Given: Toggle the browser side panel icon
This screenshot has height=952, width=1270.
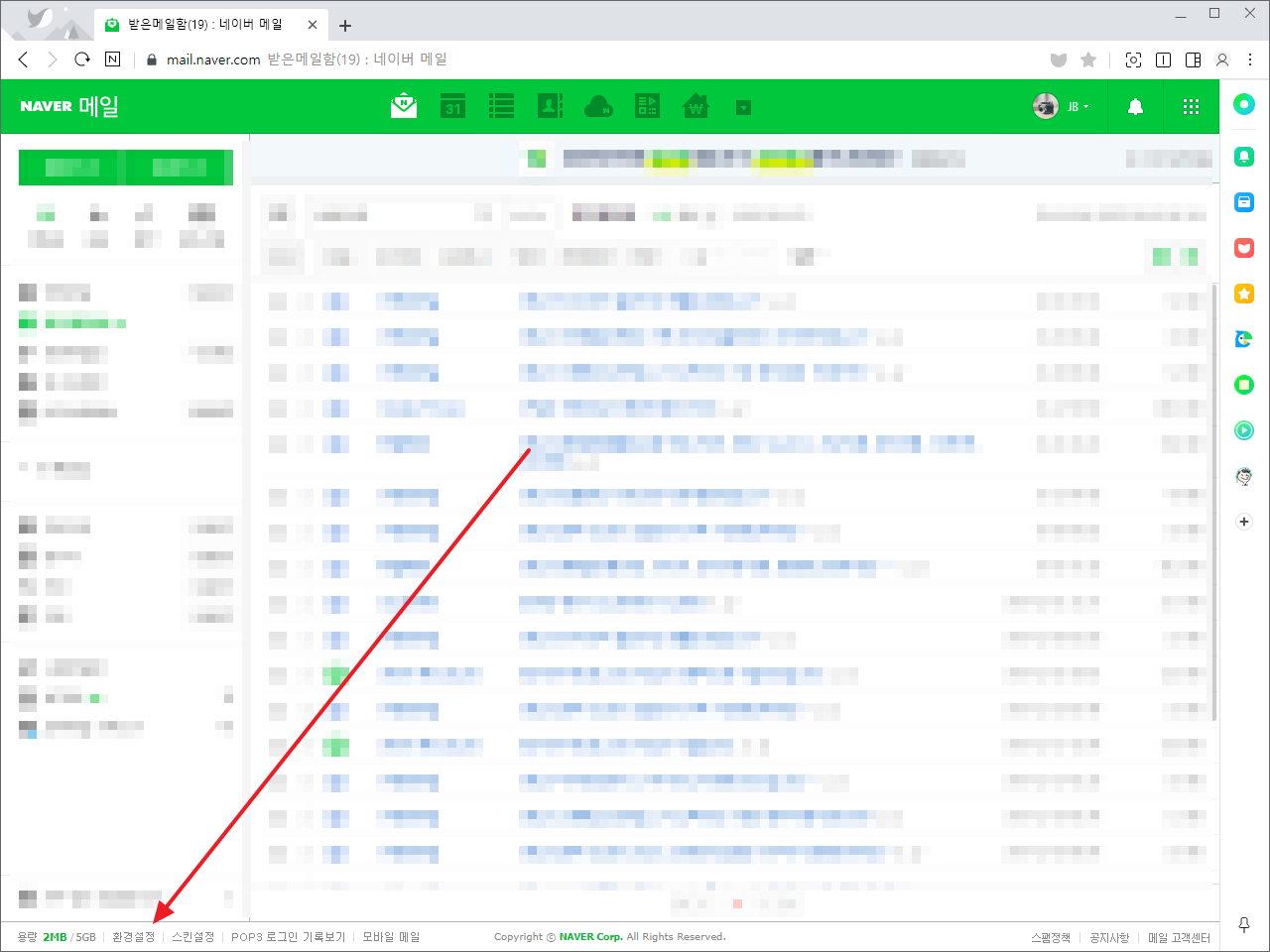Looking at the screenshot, I should pos(1193,59).
